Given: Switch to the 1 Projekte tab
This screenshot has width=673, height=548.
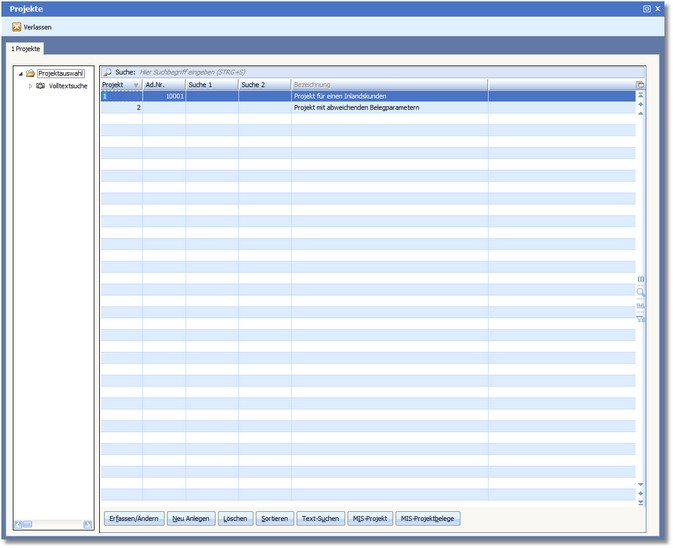Looking at the screenshot, I should point(28,48).
